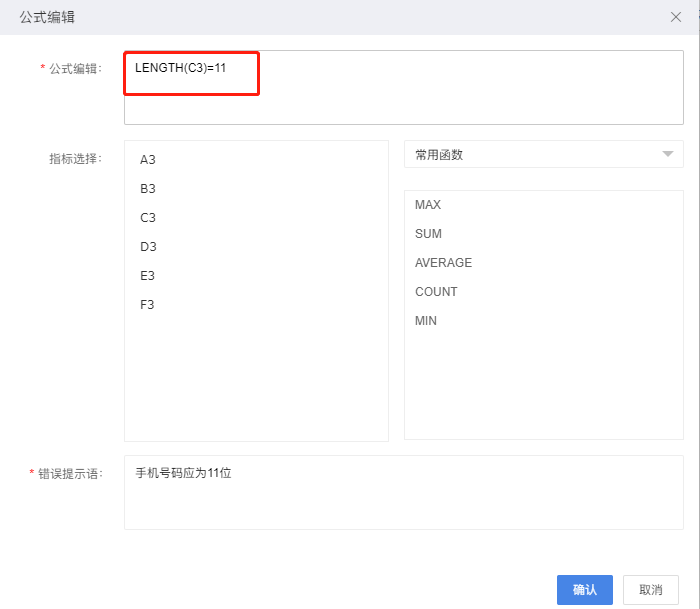The height and width of the screenshot is (609, 700).
Task: Insert the MIN function
Action: pyautogui.click(x=426, y=321)
